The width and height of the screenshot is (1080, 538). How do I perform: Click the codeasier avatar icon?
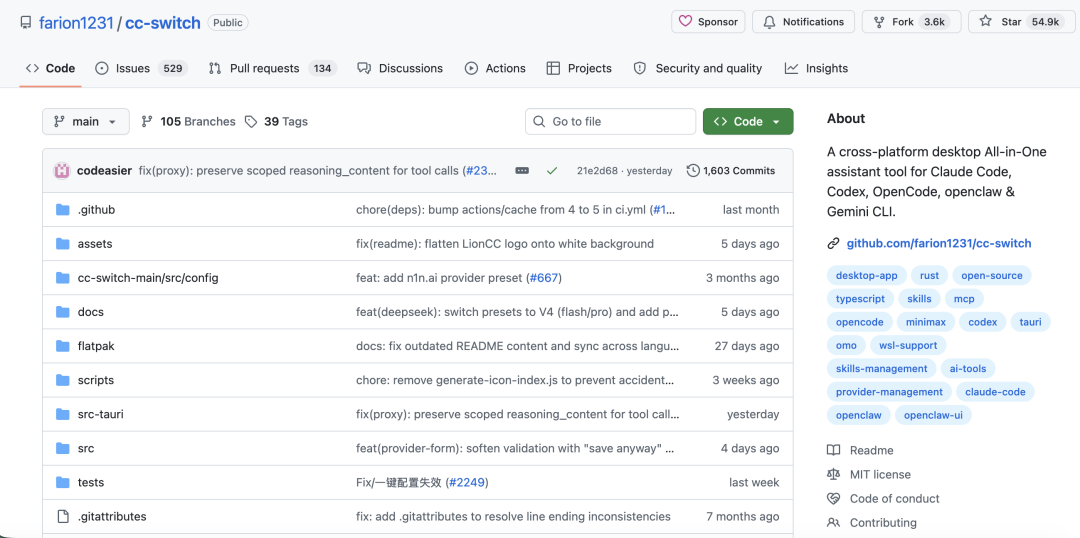[x=62, y=170]
